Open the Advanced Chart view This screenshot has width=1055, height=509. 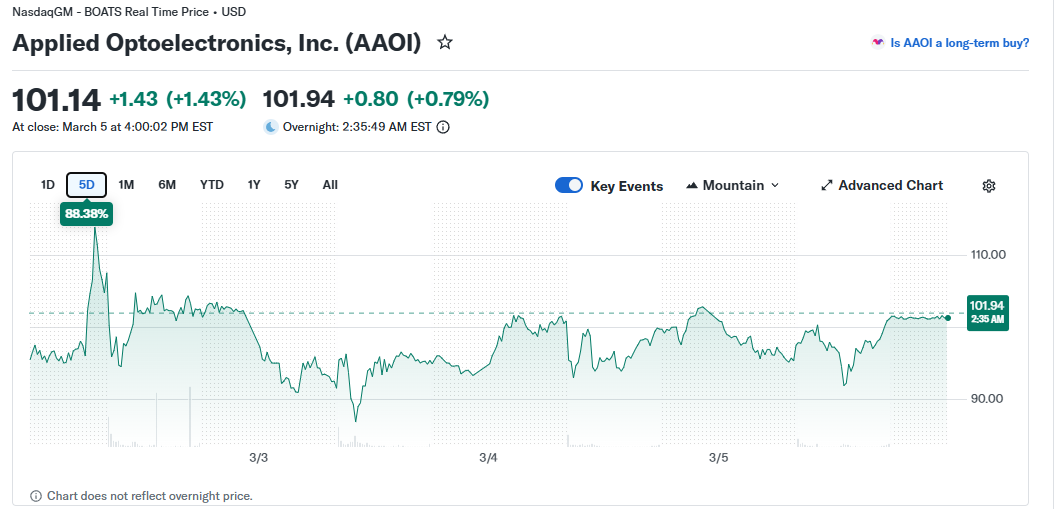[x=890, y=186]
